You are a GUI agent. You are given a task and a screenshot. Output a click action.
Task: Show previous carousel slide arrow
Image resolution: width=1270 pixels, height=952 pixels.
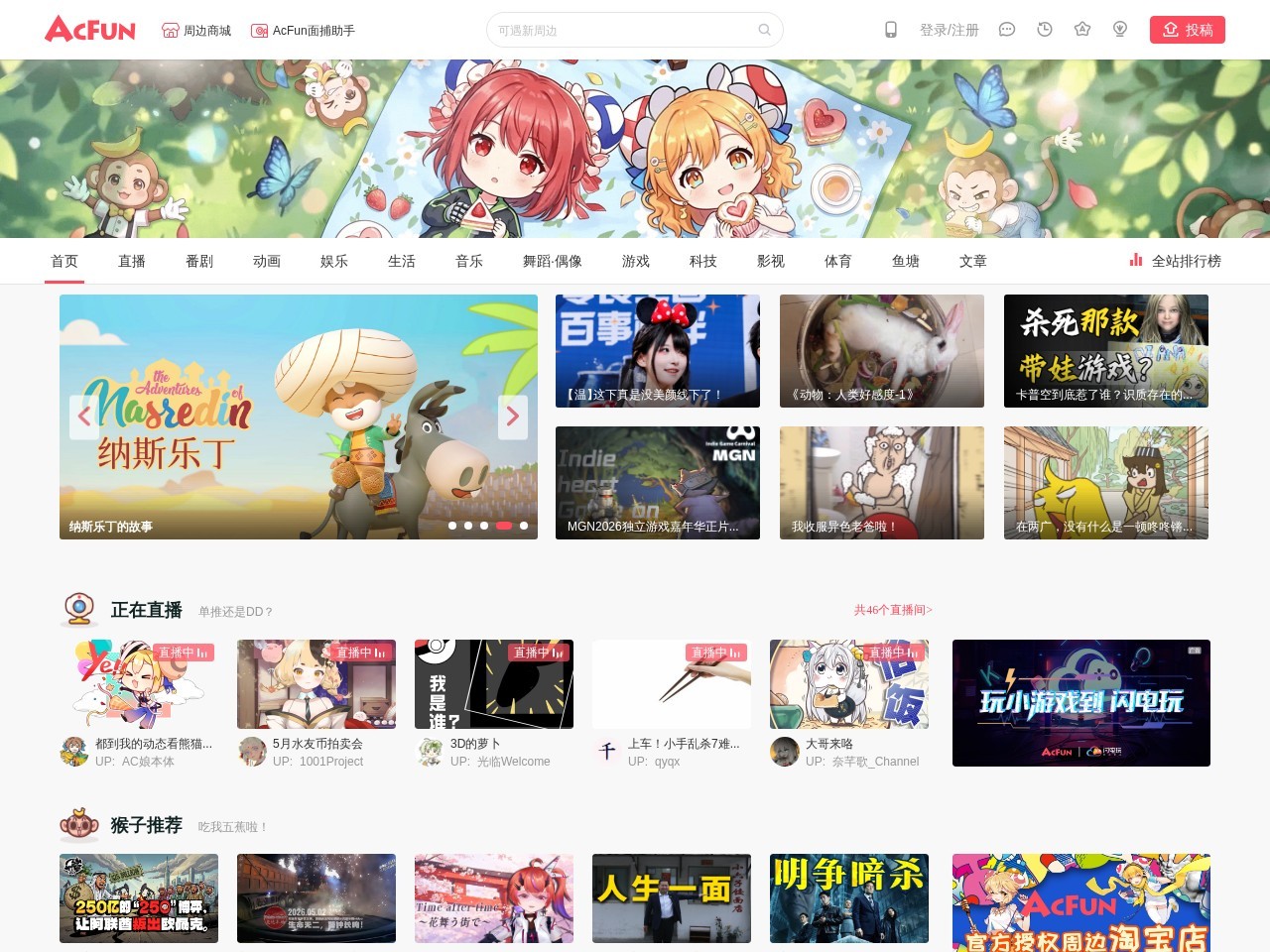tap(84, 416)
